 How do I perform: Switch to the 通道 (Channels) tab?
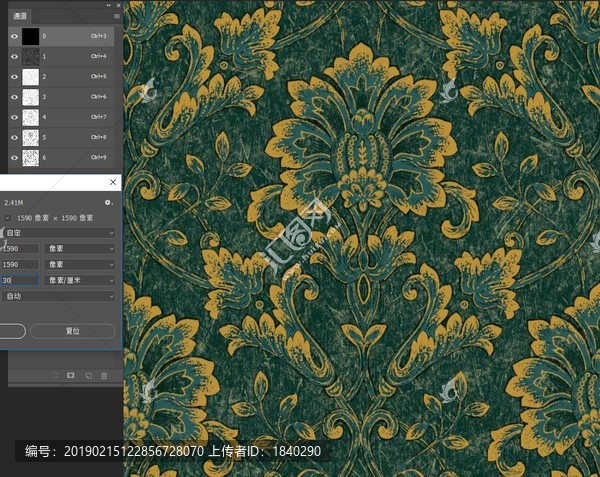[x=20, y=16]
